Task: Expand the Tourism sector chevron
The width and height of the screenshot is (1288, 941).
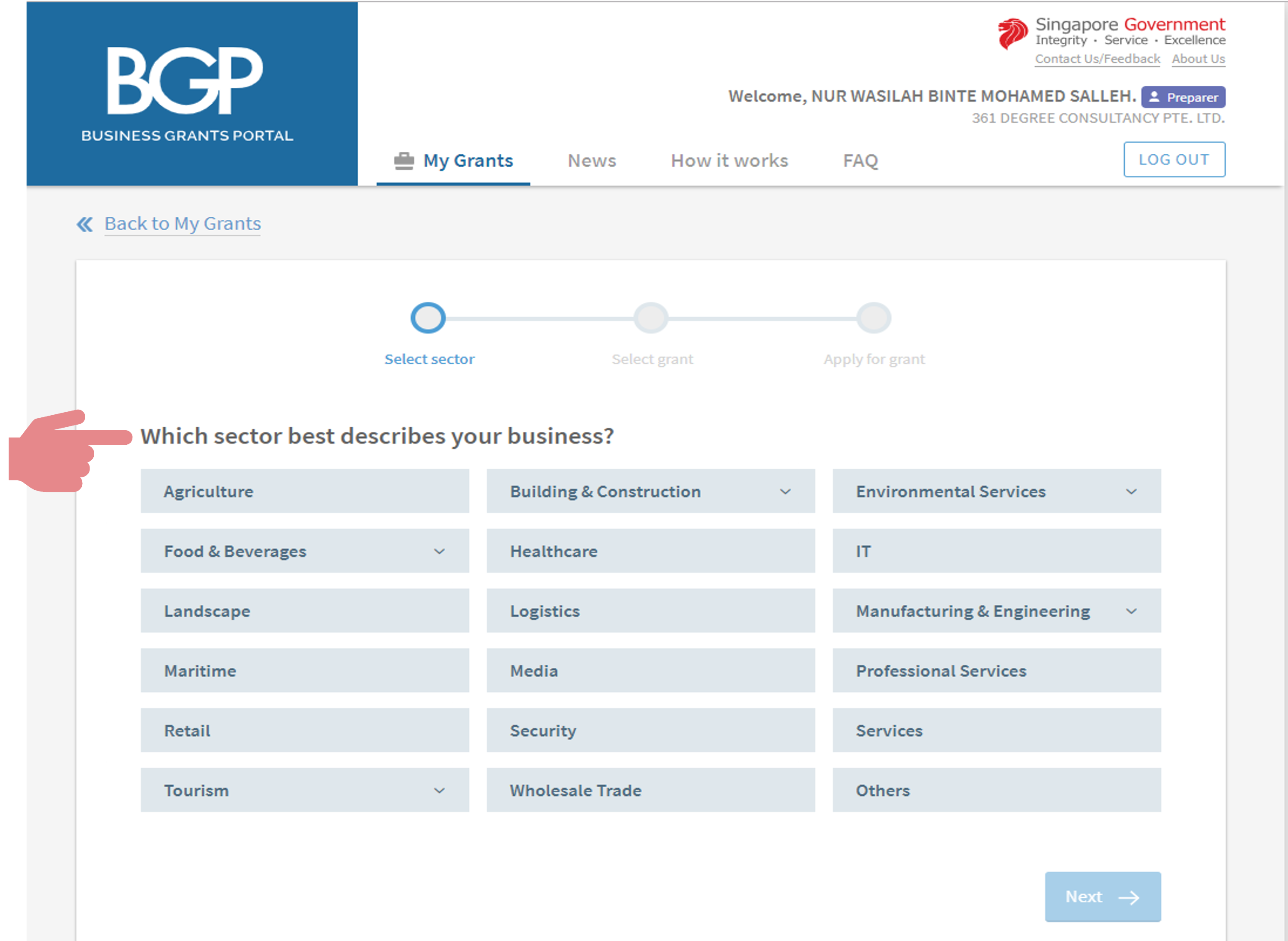Action: [439, 791]
